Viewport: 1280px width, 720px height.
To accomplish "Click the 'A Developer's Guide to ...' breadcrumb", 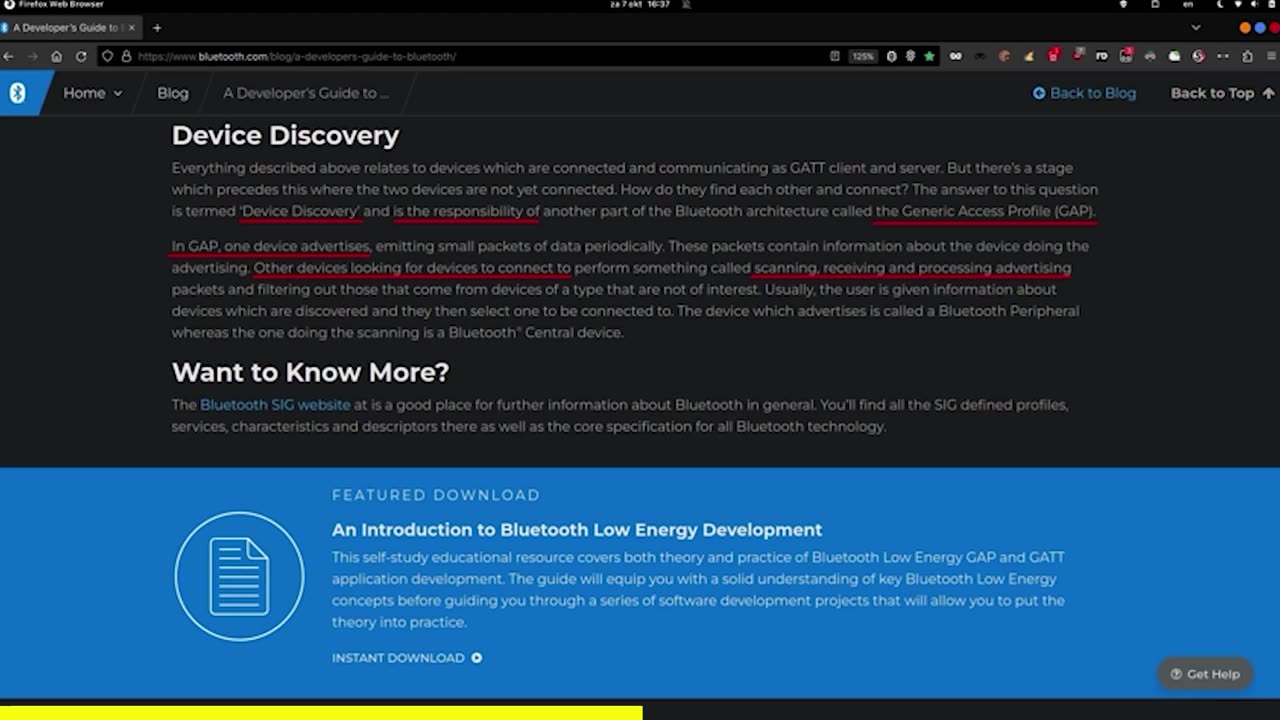I will (x=306, y=93).
